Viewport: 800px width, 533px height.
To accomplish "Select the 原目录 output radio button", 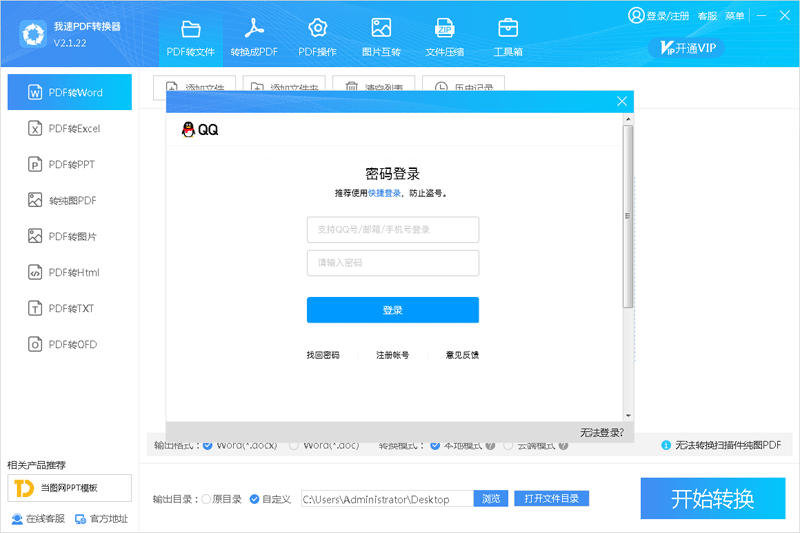I will (206, 499).
